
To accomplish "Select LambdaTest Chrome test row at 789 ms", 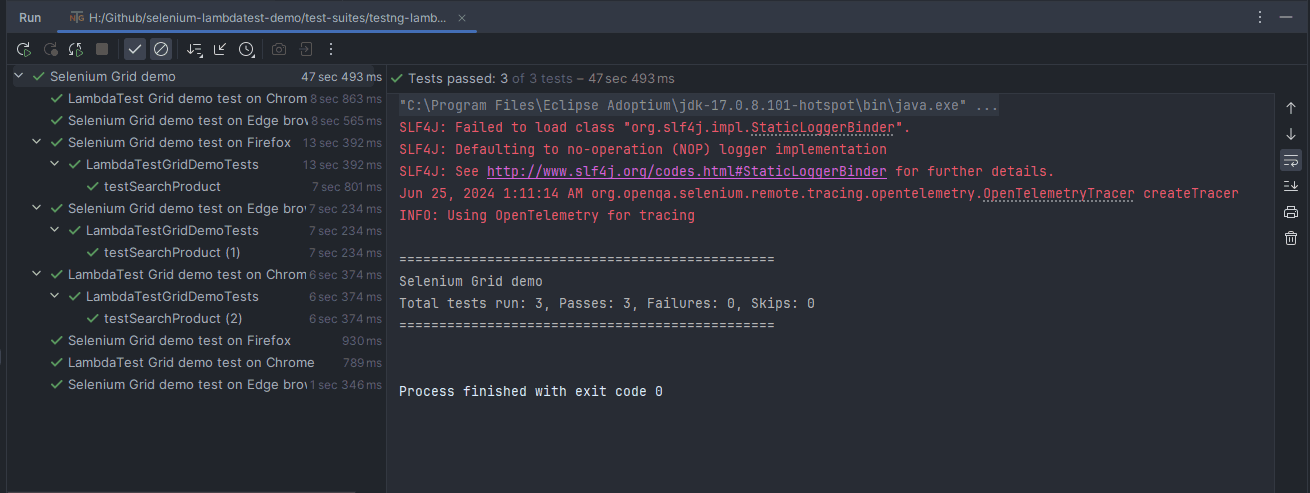I will 197,362.
